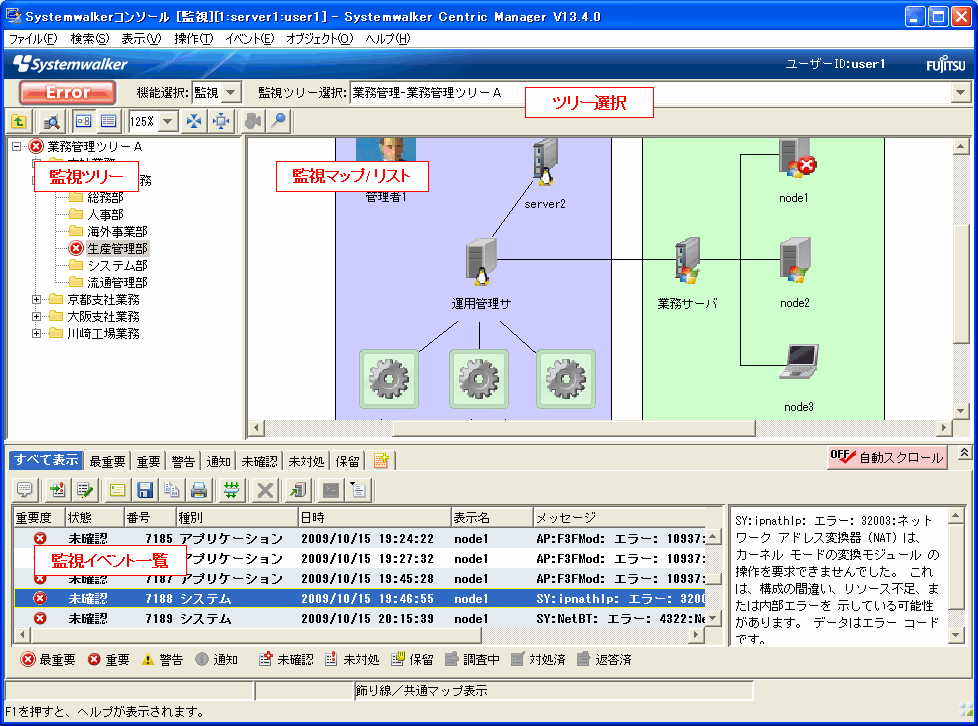Viewport: 978px width, 726px height.
Task: Switch to the 警告 event tab
Action: (x=183, y=461)
